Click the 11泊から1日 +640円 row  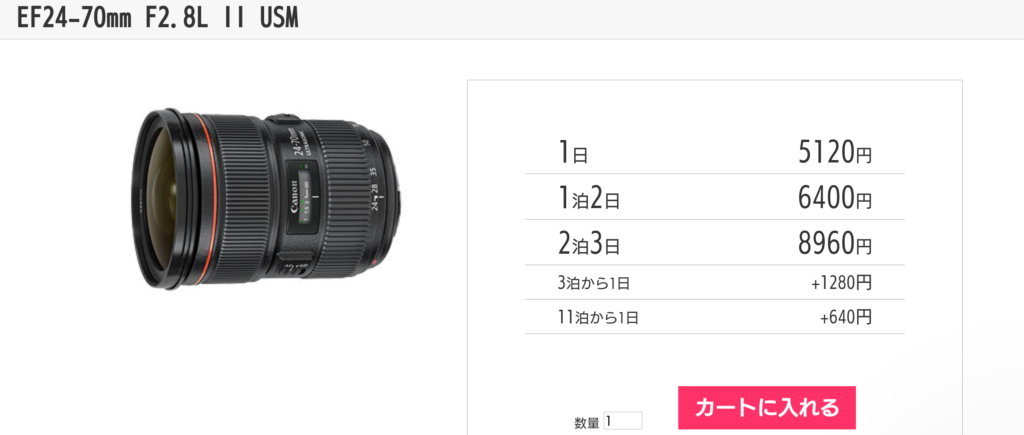point(714,317)
